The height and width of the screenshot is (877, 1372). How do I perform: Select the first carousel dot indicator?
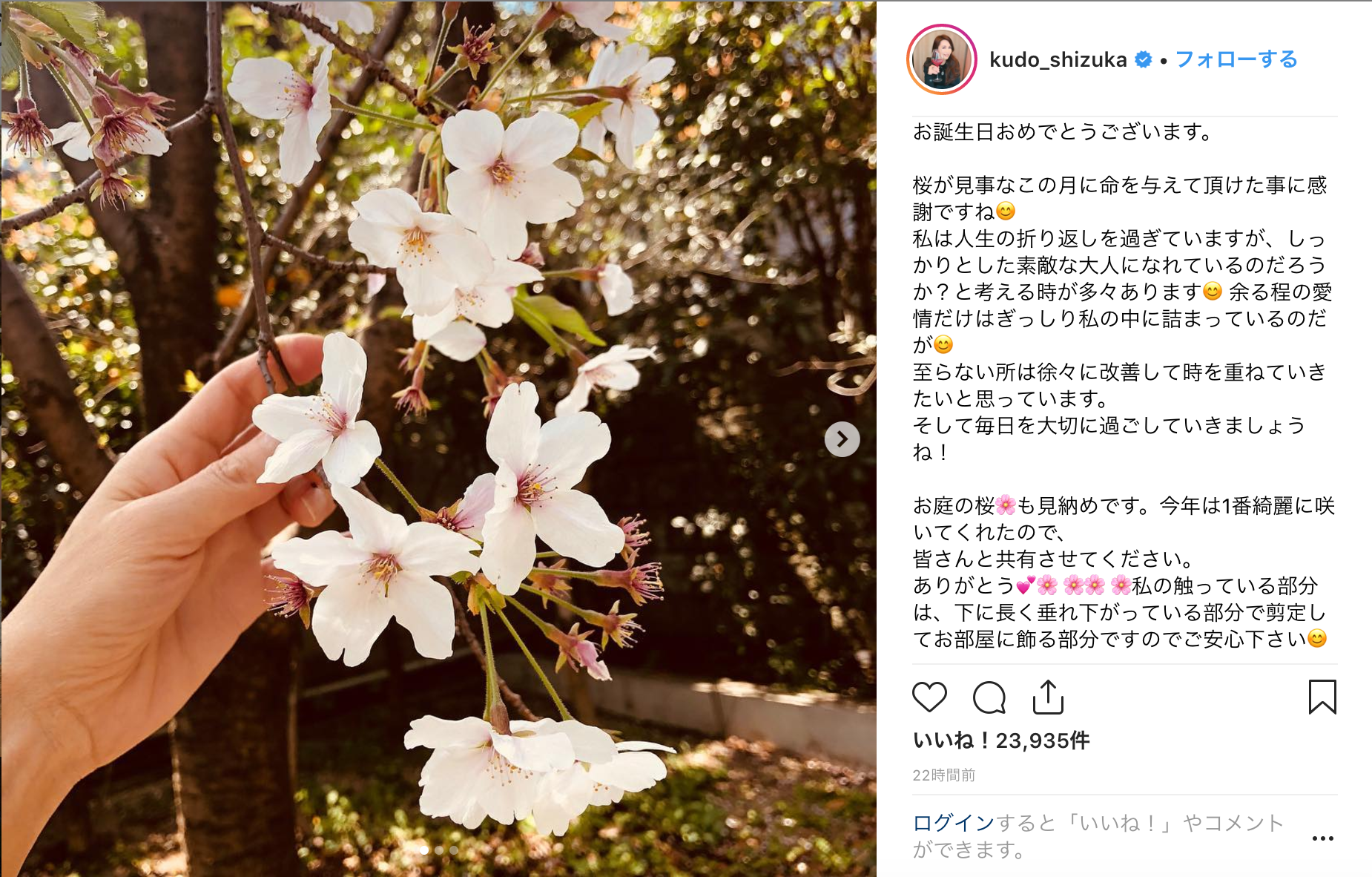(424, 850)
